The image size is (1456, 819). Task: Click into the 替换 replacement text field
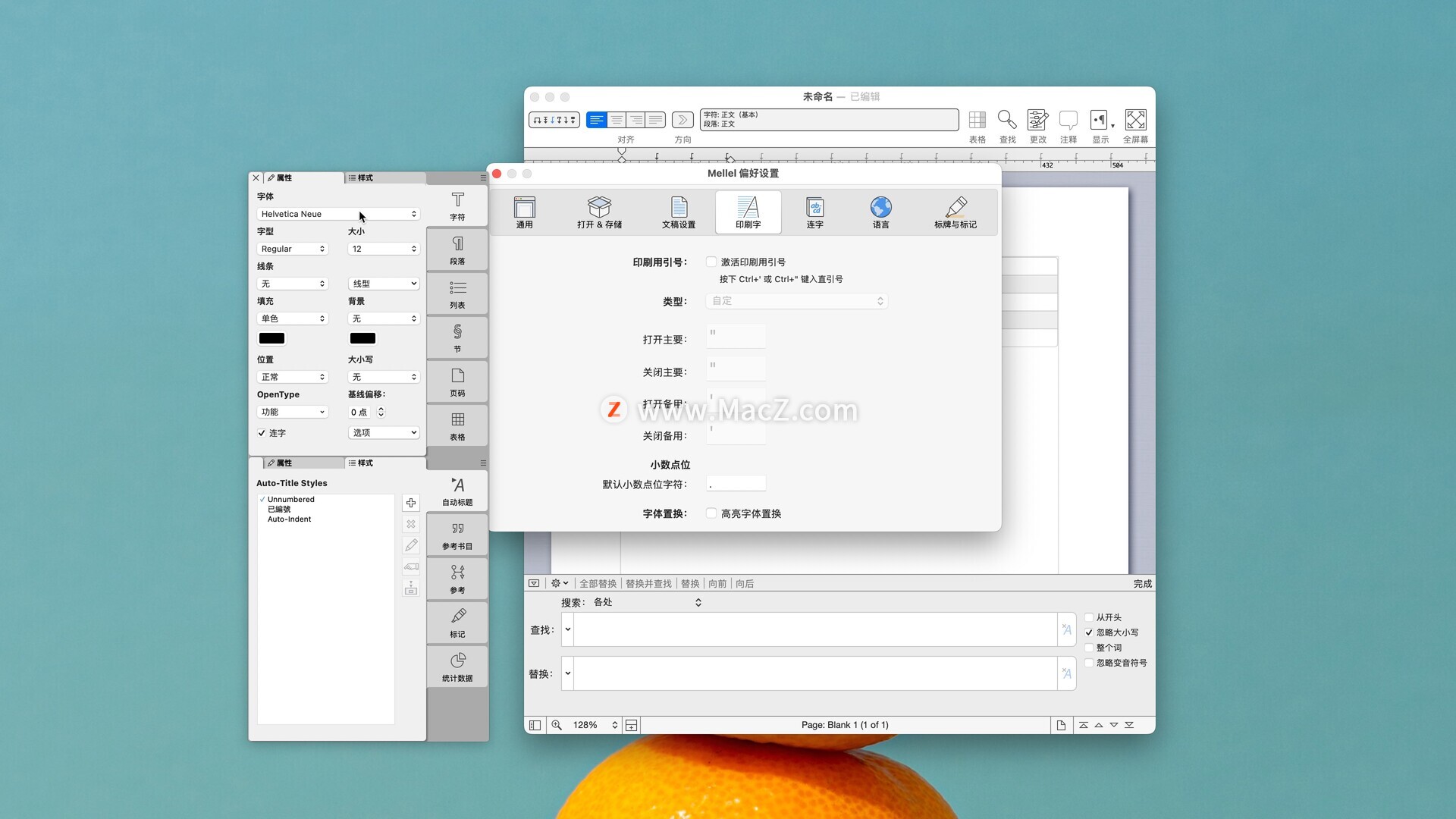(x=815, y=673)
